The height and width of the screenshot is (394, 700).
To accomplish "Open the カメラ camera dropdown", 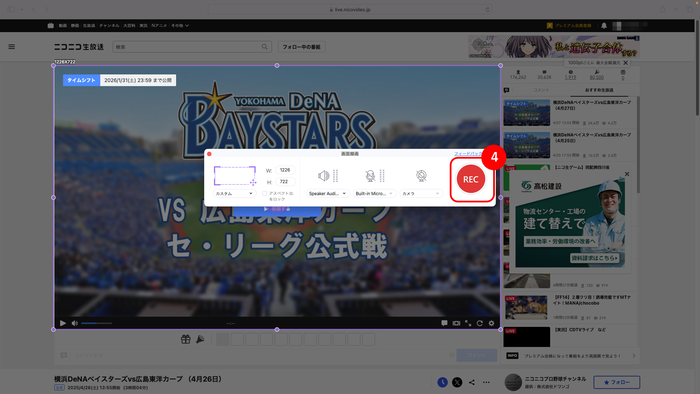I will click(421, 194).
